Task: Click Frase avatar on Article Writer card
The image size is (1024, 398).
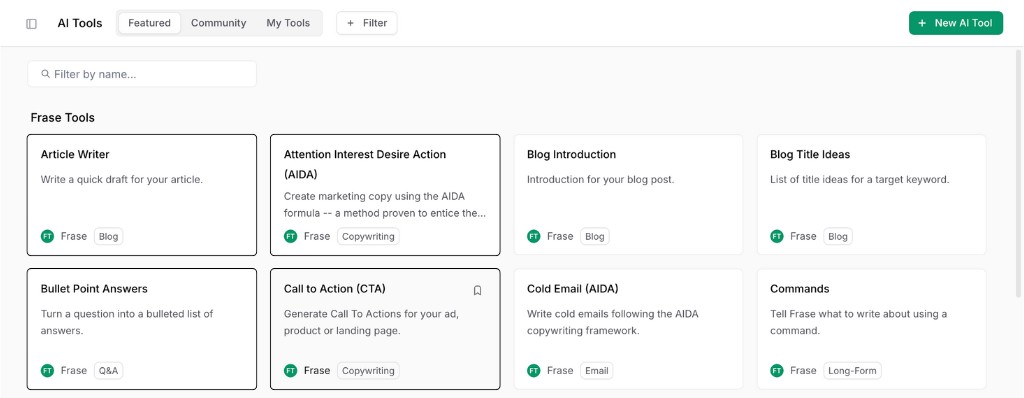Action: coord(47,237)
